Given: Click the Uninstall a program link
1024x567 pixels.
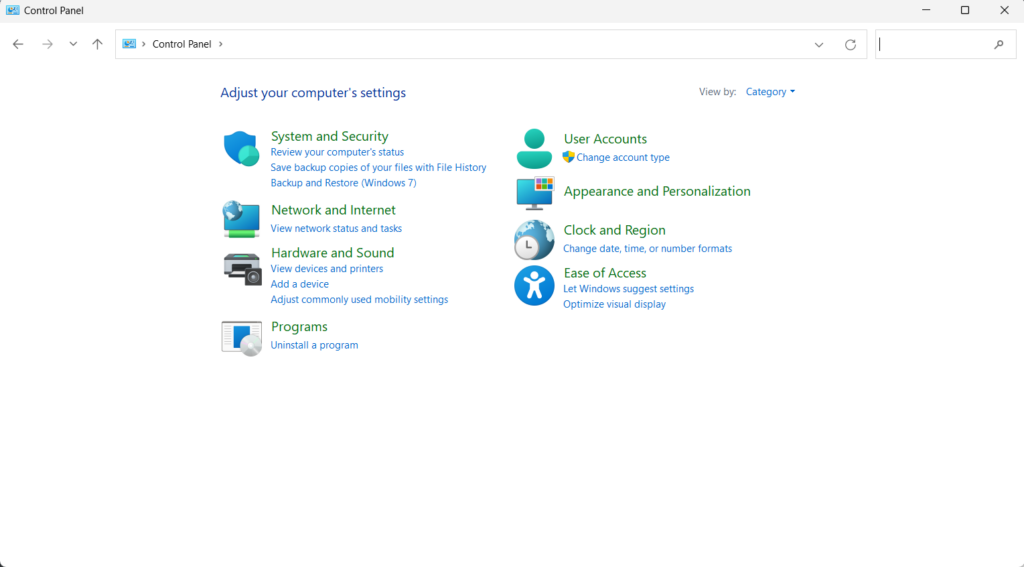Looking at the screenshot, I should tap(314, 345).
